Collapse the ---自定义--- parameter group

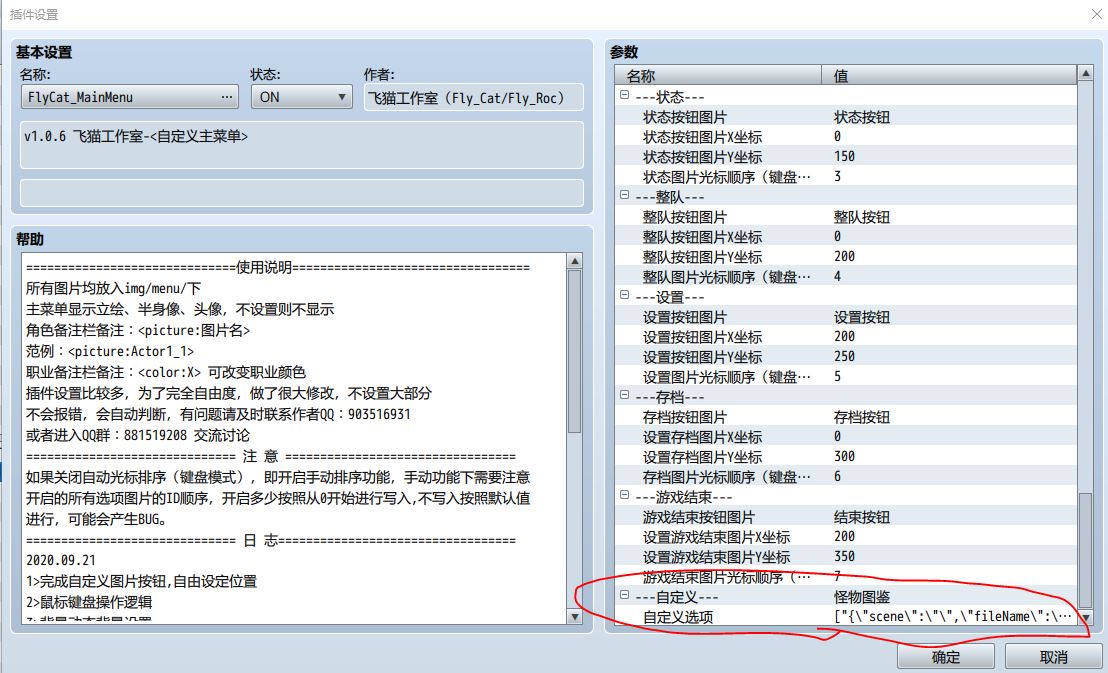click(x=625, y=595)
